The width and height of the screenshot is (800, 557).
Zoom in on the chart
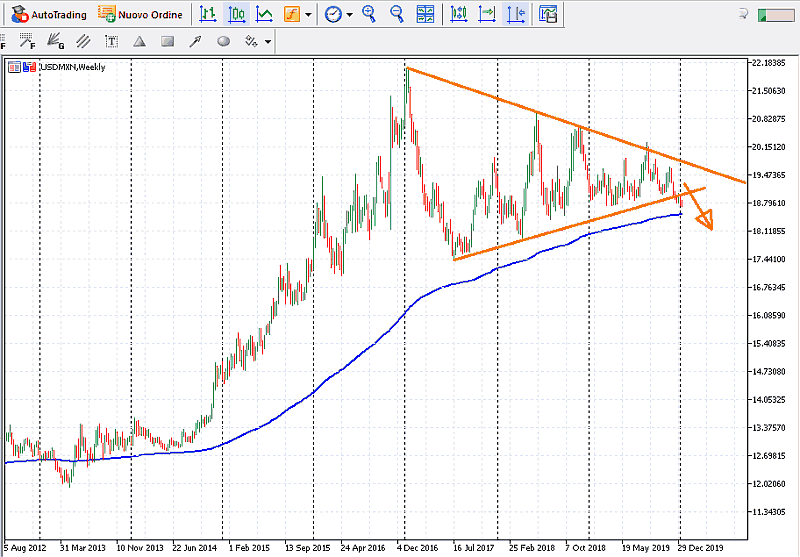[370, 14]
